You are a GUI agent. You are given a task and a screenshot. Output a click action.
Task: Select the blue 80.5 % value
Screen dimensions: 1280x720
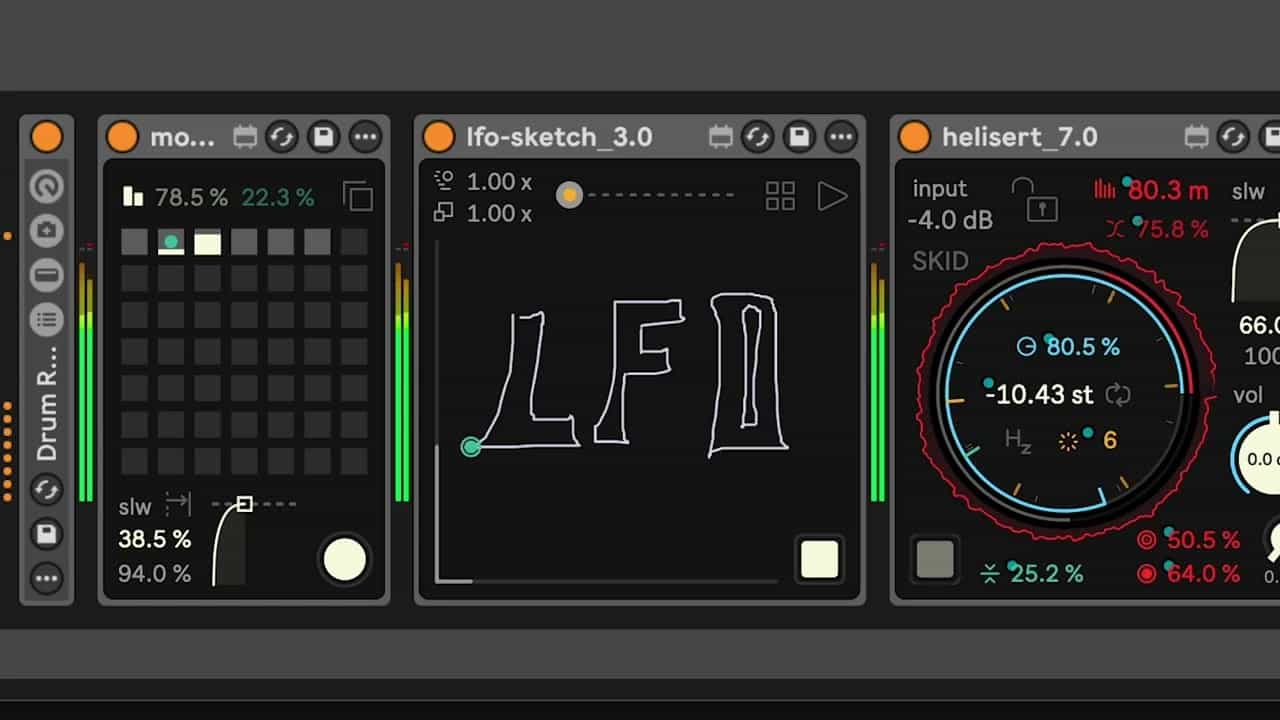click(1083, 347)
